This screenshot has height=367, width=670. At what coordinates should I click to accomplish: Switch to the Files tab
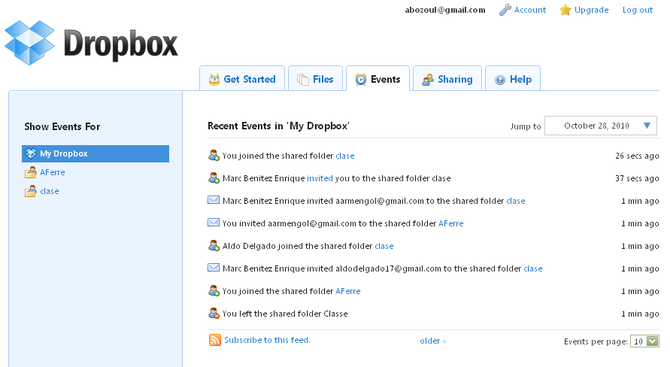pos(315,78)
